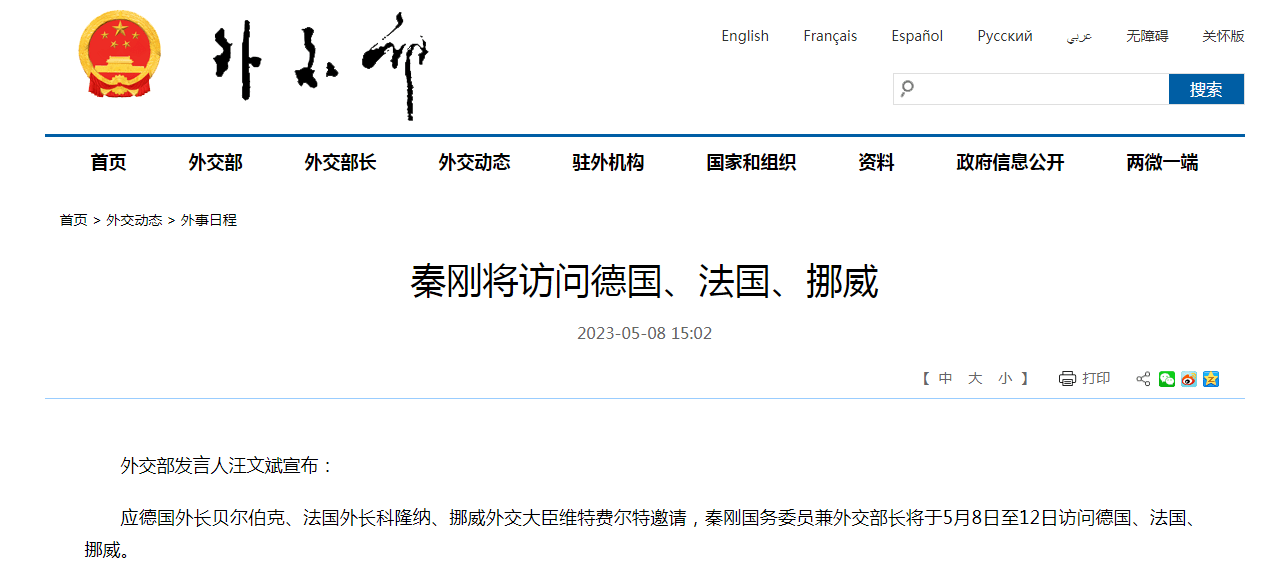This screenshot has width=1288, height=587.
Task: Open 政府信息公开 navigation item
Action: coord(1010,162)
